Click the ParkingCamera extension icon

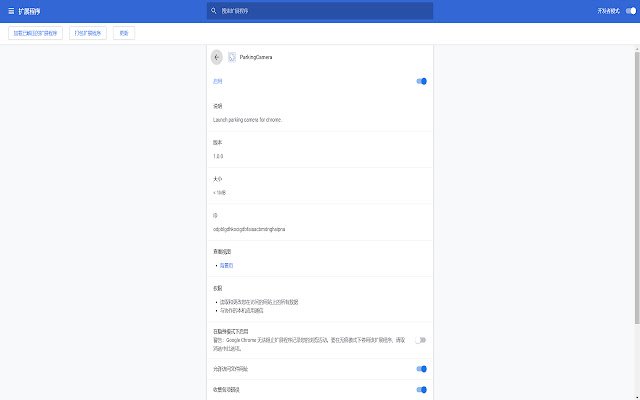232,57
